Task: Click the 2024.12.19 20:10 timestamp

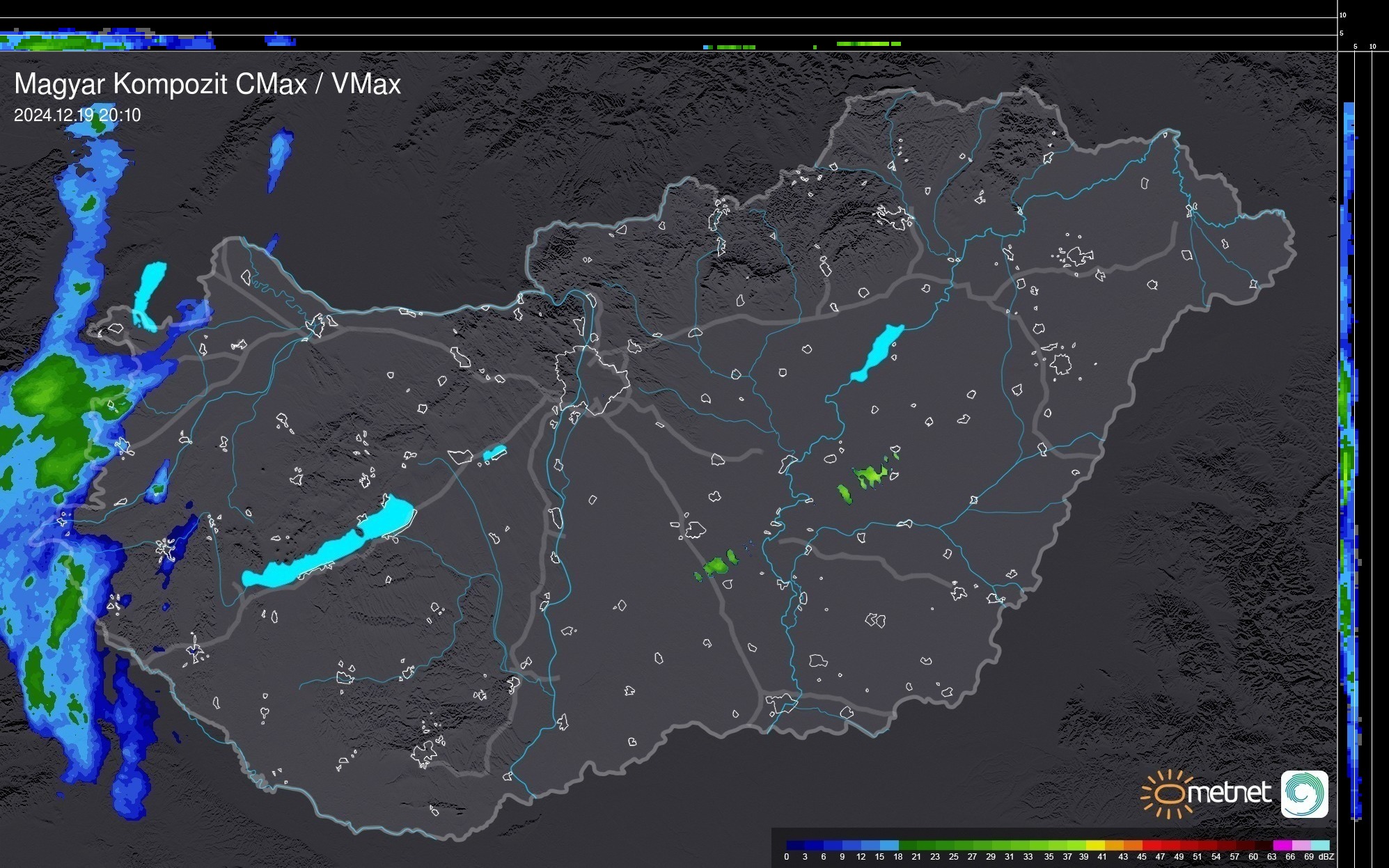Action: point(77,116)
